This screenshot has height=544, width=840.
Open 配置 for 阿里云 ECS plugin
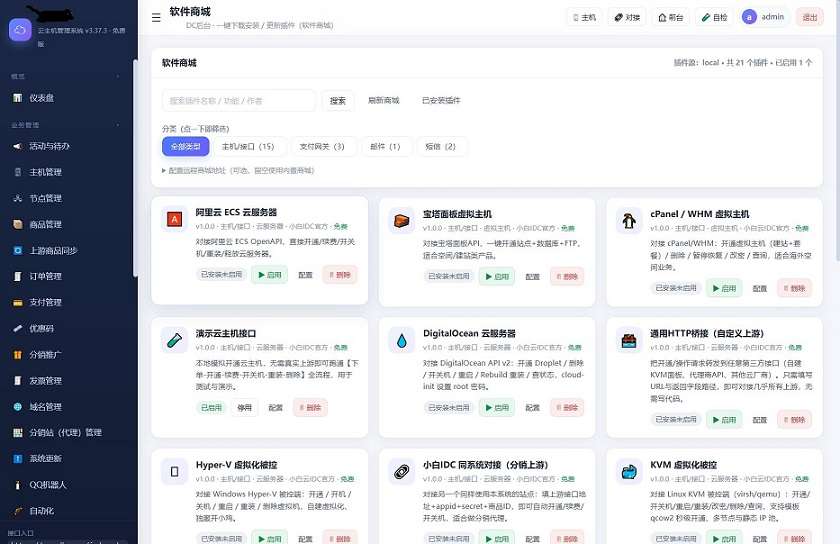(x=305, y=275)
